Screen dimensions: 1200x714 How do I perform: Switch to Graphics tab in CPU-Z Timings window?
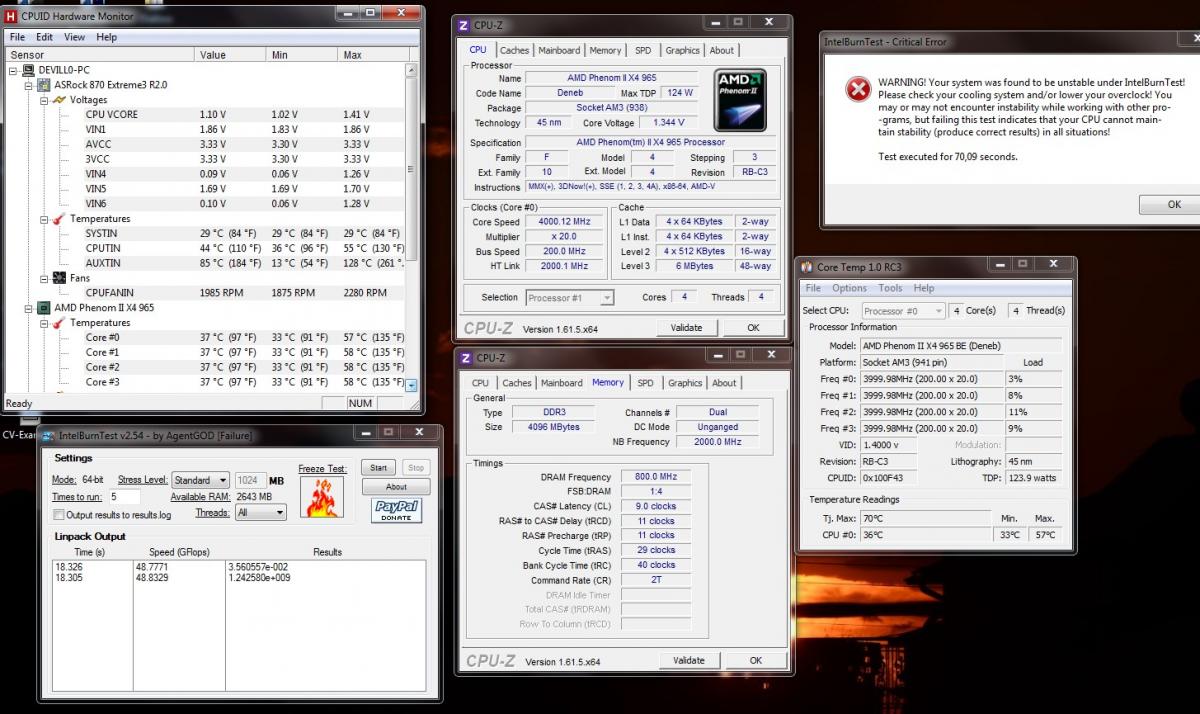coord(685,383)
